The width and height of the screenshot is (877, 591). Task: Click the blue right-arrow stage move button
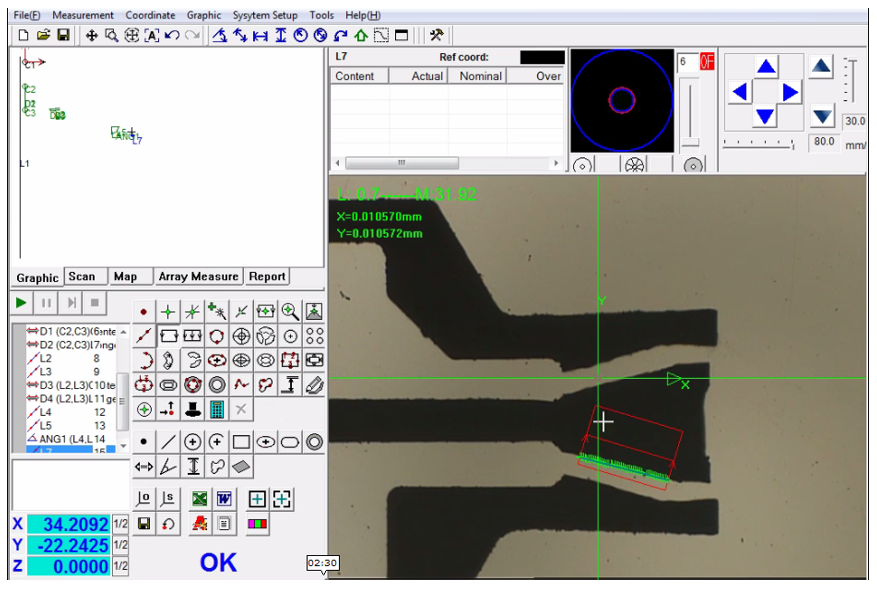790,92
